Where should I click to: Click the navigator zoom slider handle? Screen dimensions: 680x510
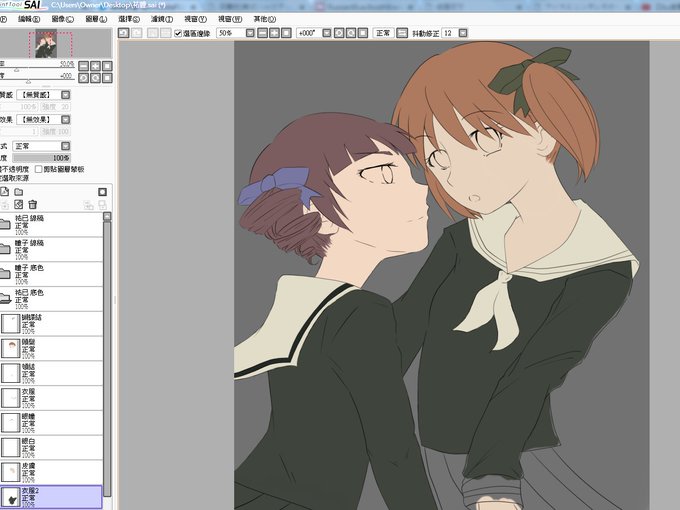point(16,69)
